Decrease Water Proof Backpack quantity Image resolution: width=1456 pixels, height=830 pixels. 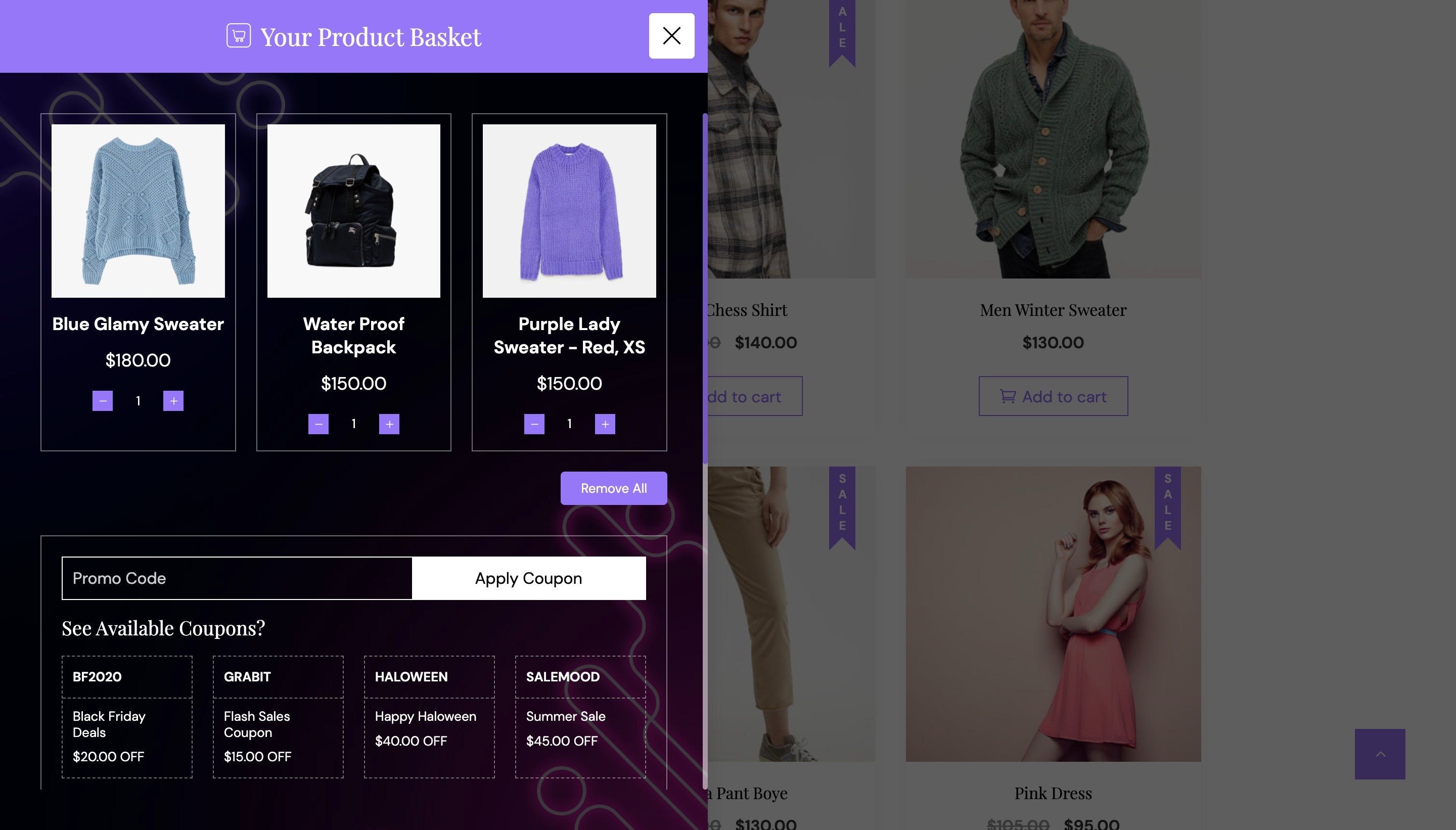(318, 424)
